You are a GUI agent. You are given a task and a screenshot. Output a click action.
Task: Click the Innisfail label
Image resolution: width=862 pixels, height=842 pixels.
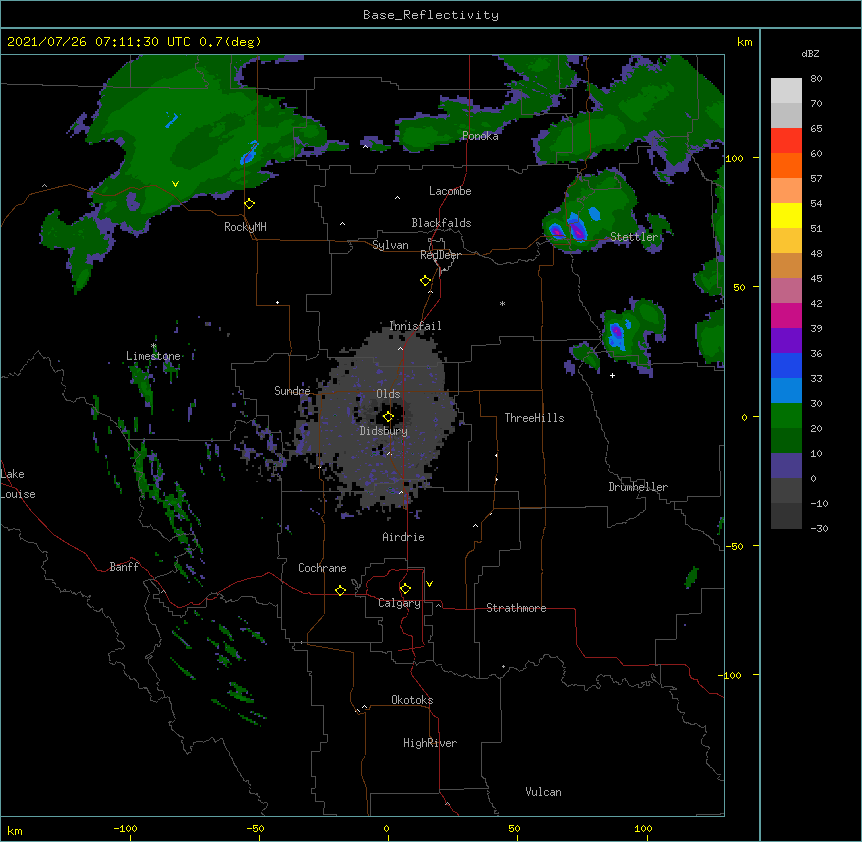(415, 326)
